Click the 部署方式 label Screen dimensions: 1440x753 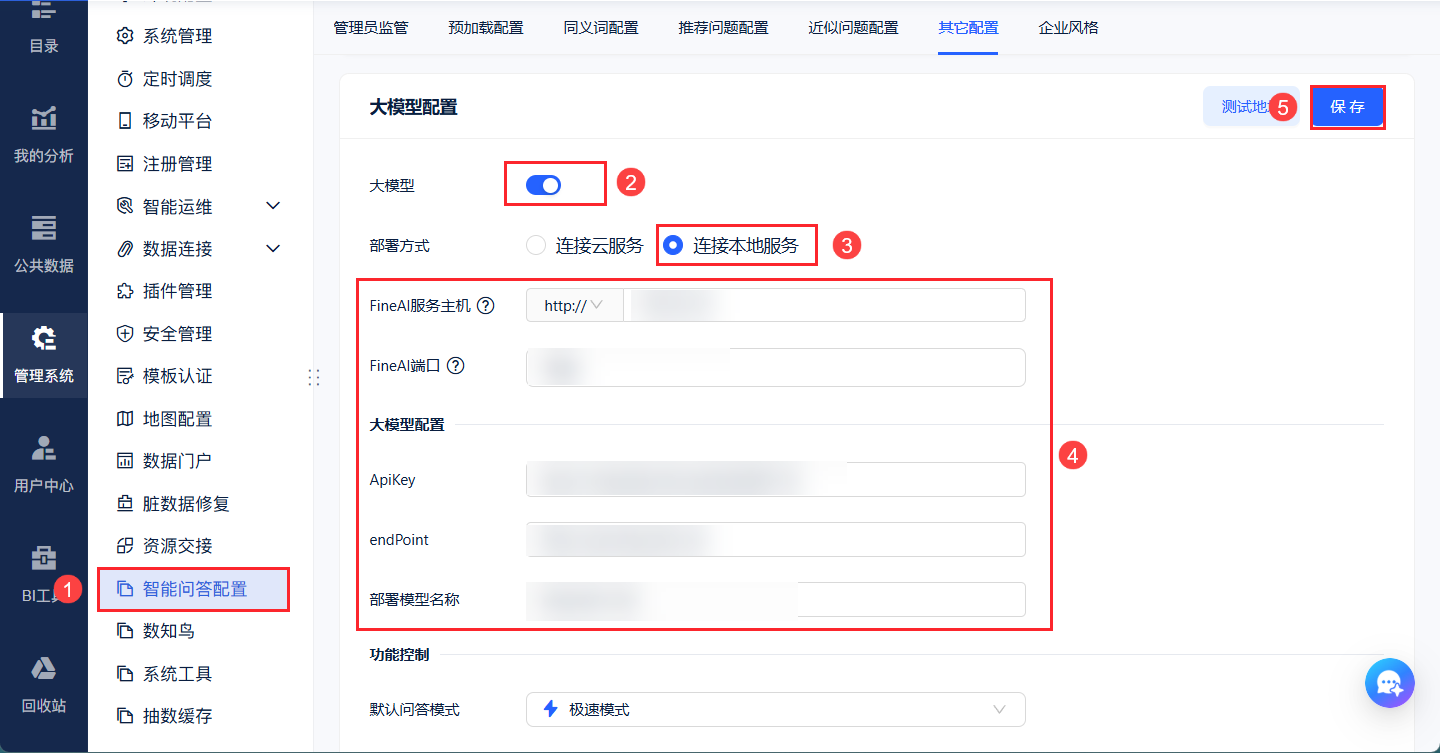[x=400, y=245]
